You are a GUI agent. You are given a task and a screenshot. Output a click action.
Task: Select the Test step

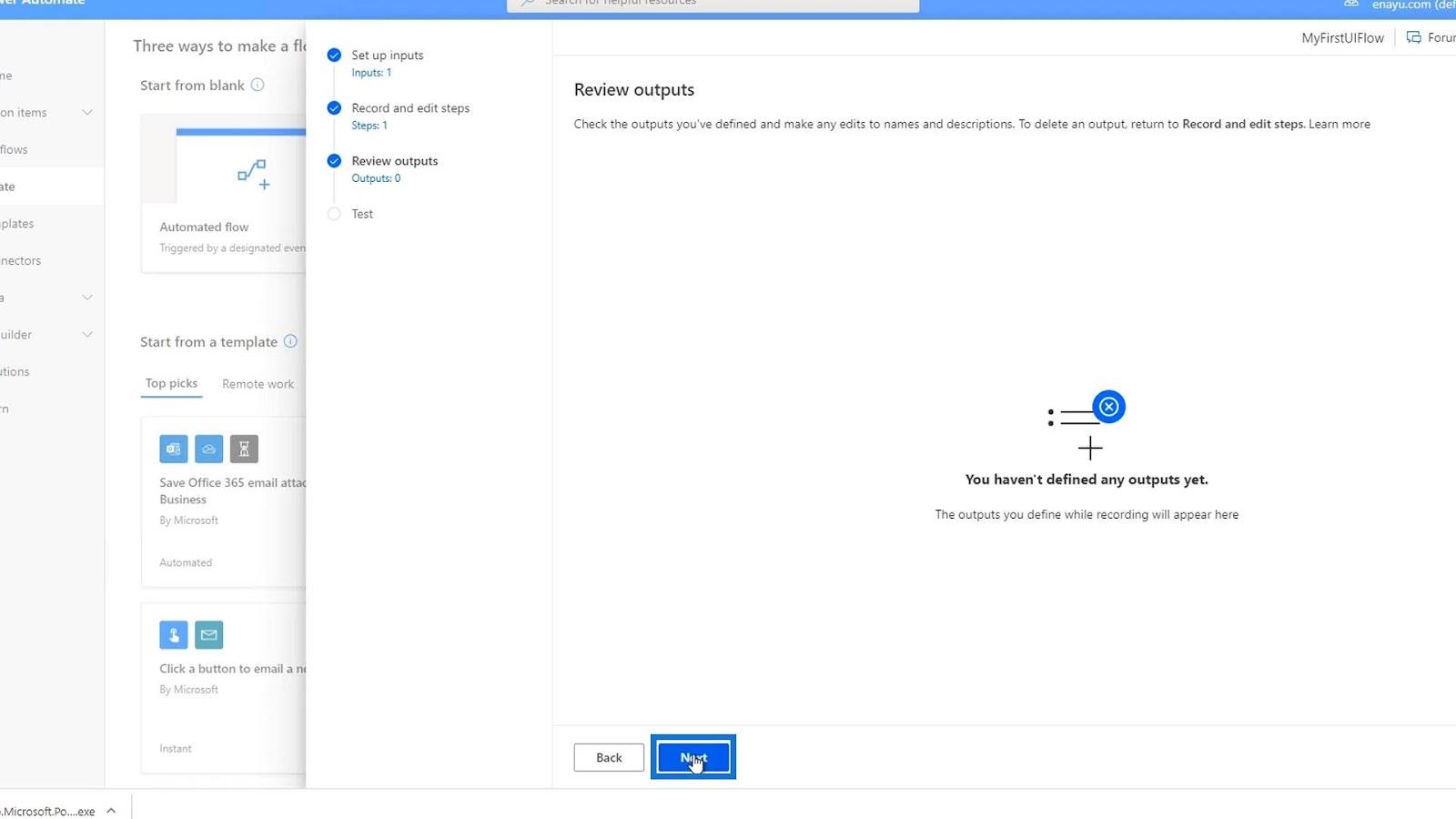point(362,214)
